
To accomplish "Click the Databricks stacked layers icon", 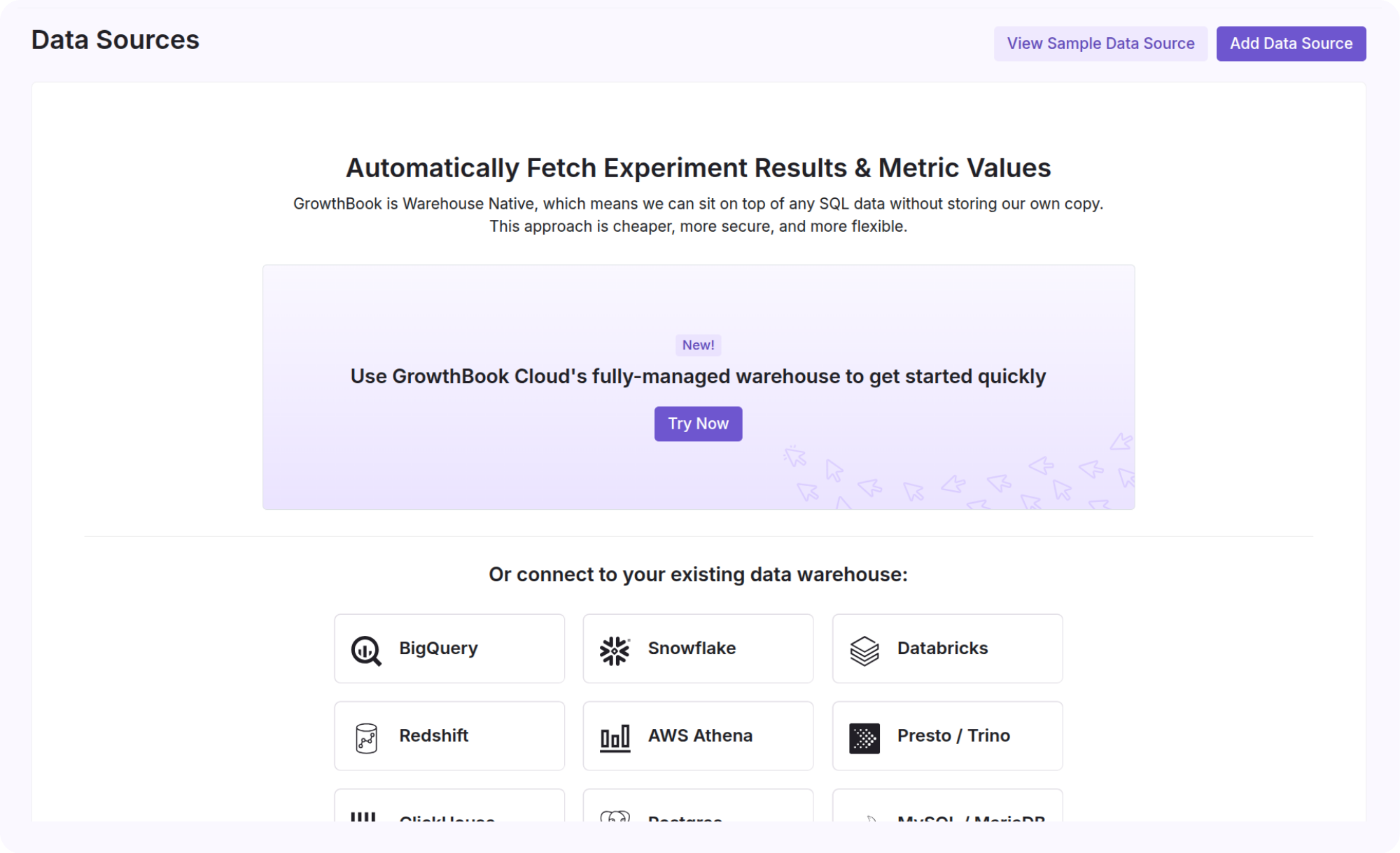I will point(864,651).
